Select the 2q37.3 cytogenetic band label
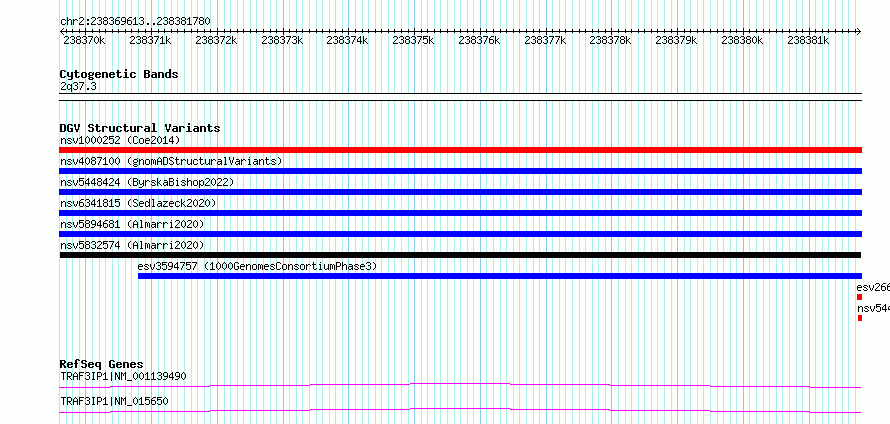 (79, 86)
